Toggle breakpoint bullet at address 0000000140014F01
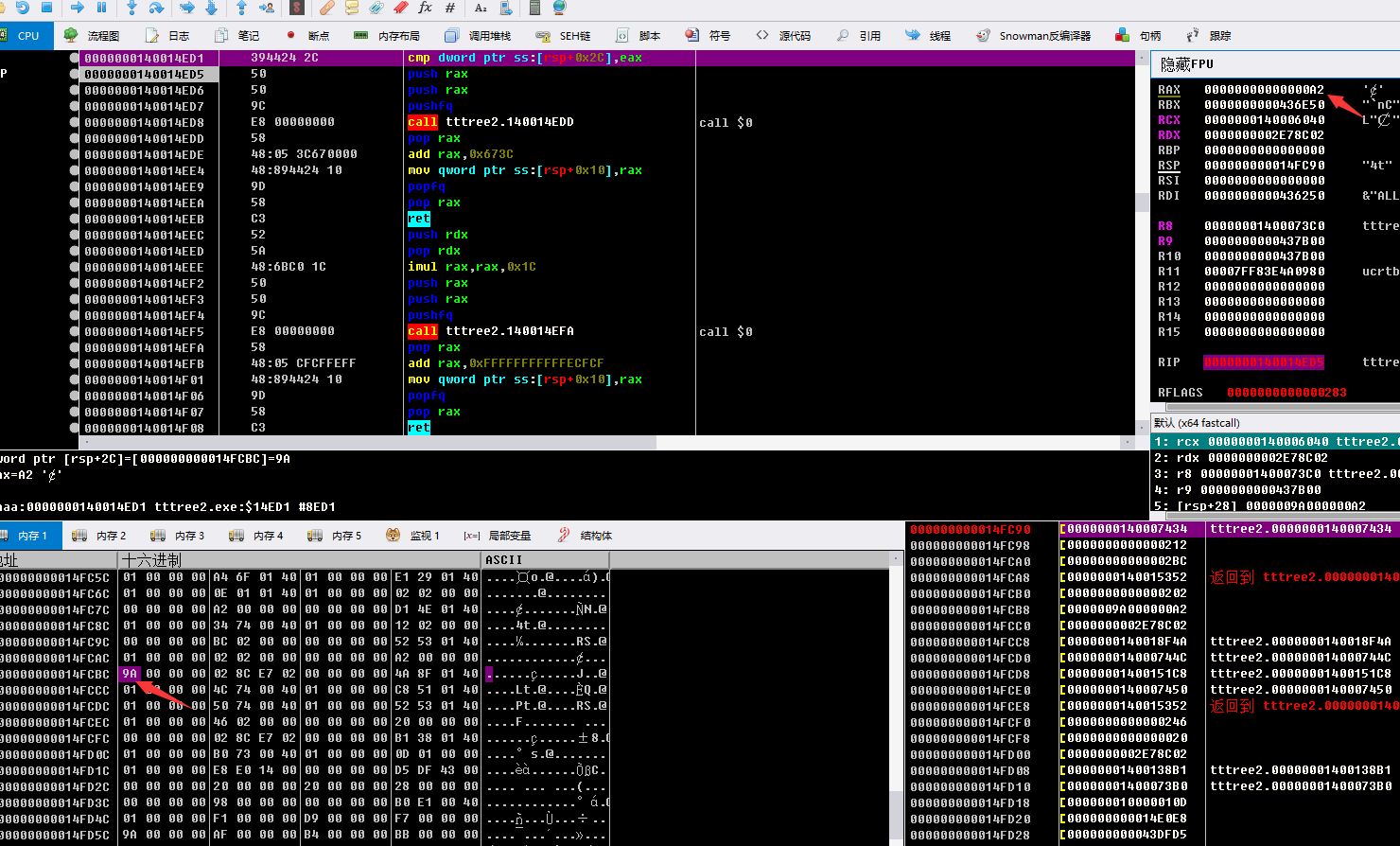 pyautogui.click(x=75, y=379)
